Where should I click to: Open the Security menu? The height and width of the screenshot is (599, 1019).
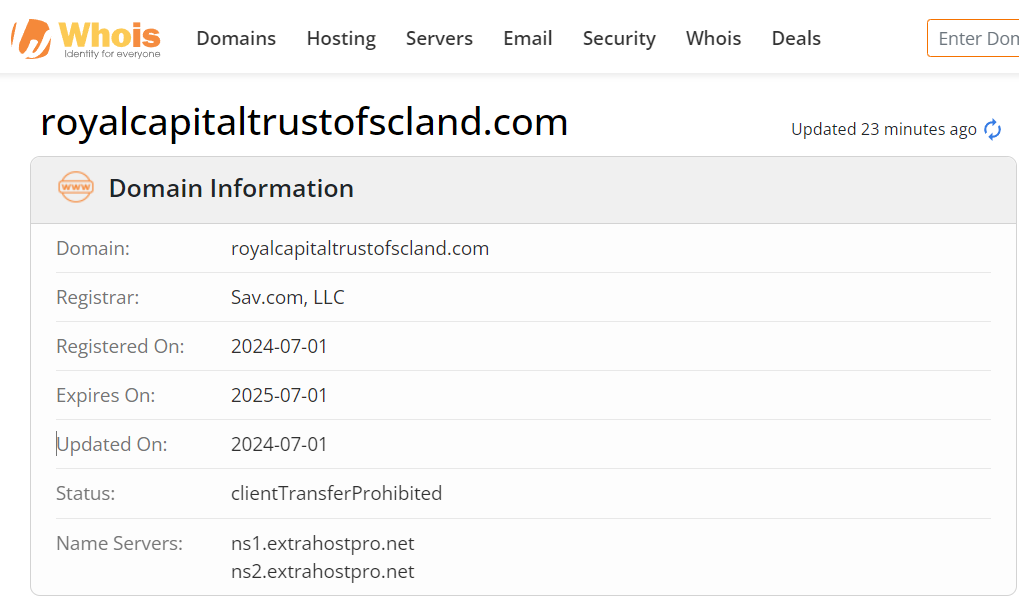click(x=619, y=38)
